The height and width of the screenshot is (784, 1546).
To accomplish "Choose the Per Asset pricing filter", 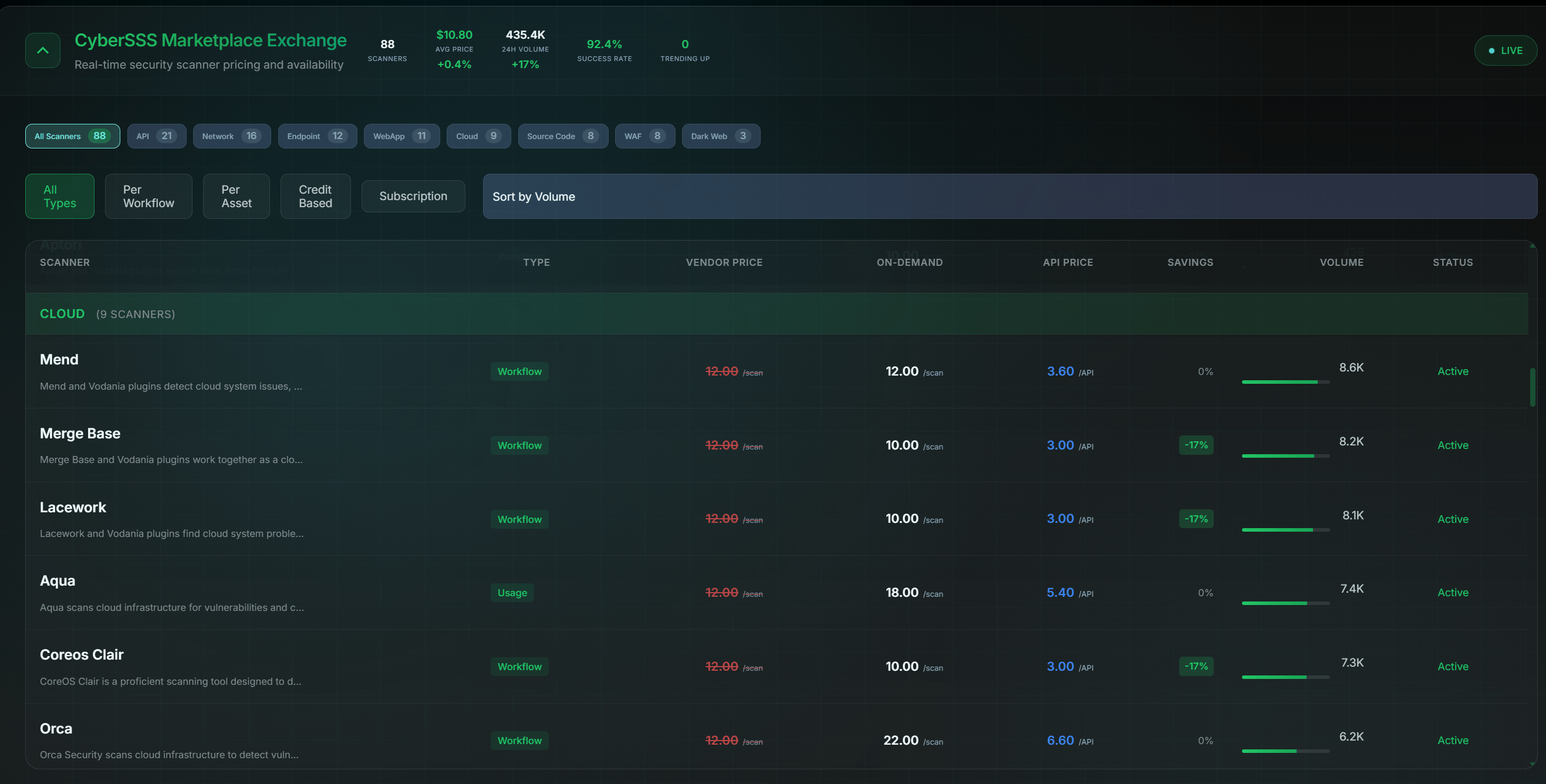I will click(x=237, y=196).
